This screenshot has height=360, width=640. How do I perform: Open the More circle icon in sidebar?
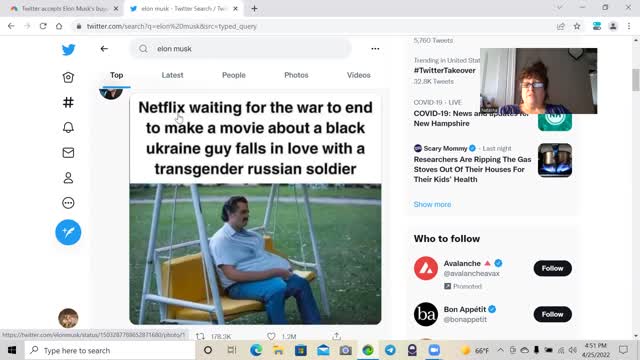[x=68, y=203]
